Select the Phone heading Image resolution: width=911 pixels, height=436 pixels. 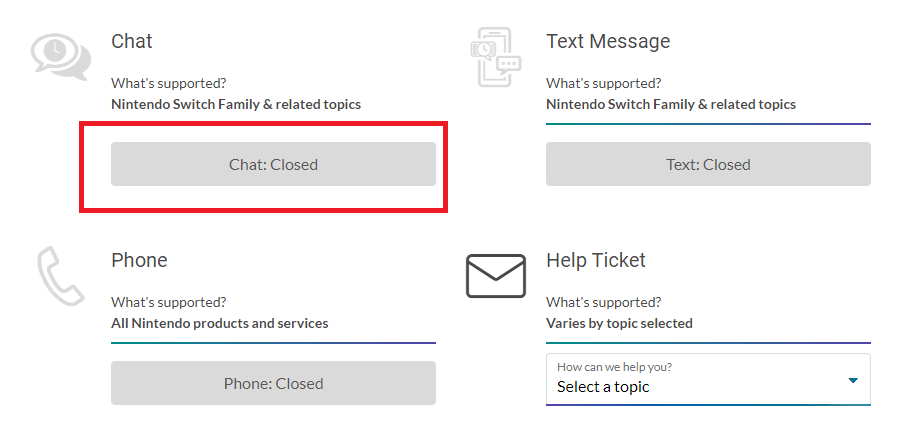pyautogui.click(x=139, y=260)
